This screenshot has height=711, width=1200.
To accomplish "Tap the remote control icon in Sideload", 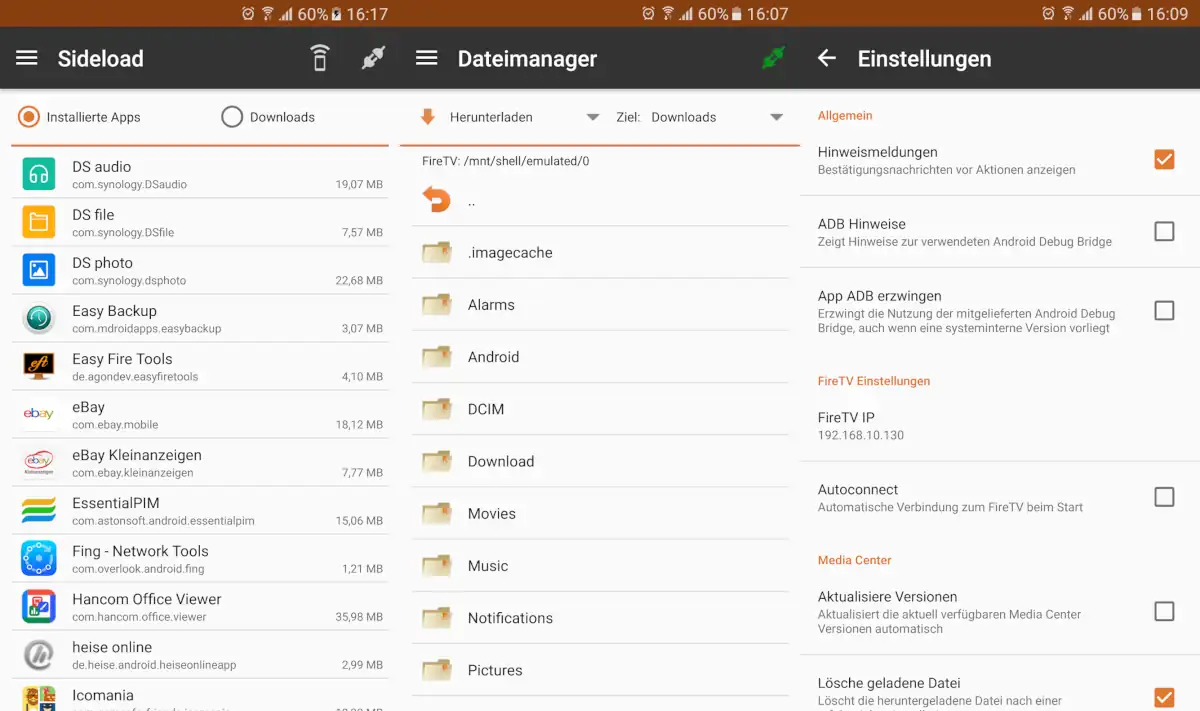I will point(319,58).
